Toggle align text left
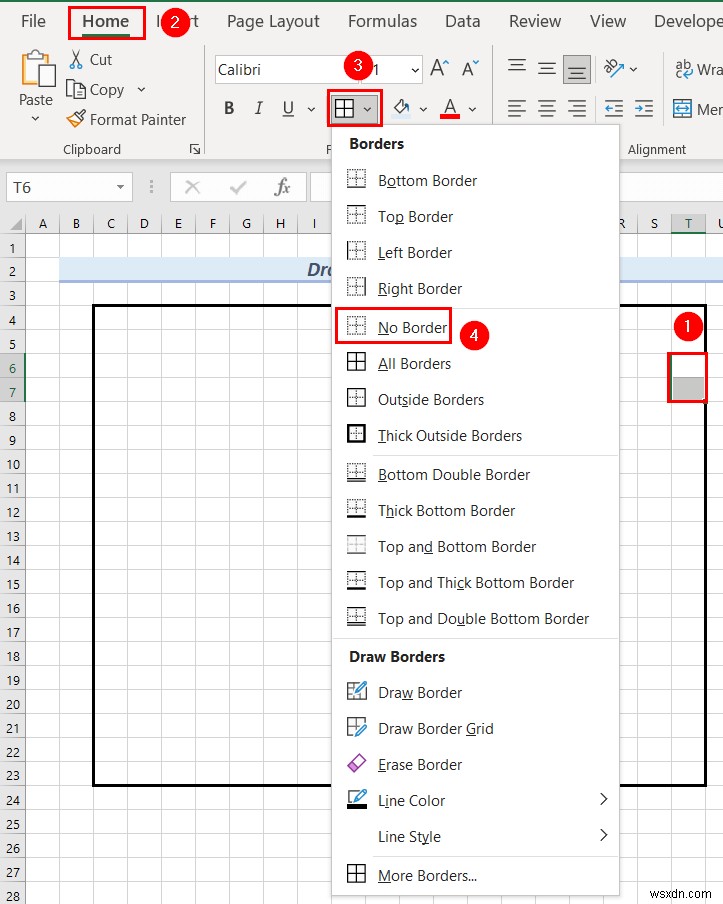This screenshot has width=723, height=904. pyautogui.click(x=517, y=108)
